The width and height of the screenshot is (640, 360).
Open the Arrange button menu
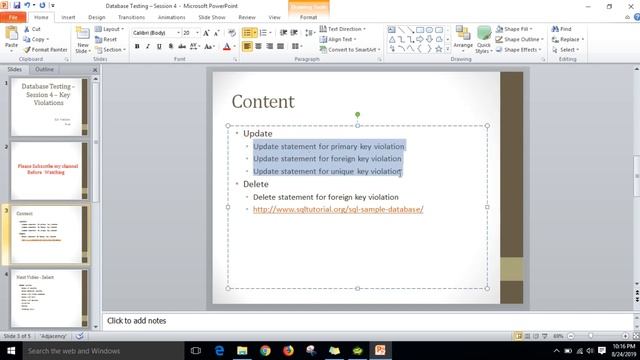pyautogui.click(x=463, y=39)
